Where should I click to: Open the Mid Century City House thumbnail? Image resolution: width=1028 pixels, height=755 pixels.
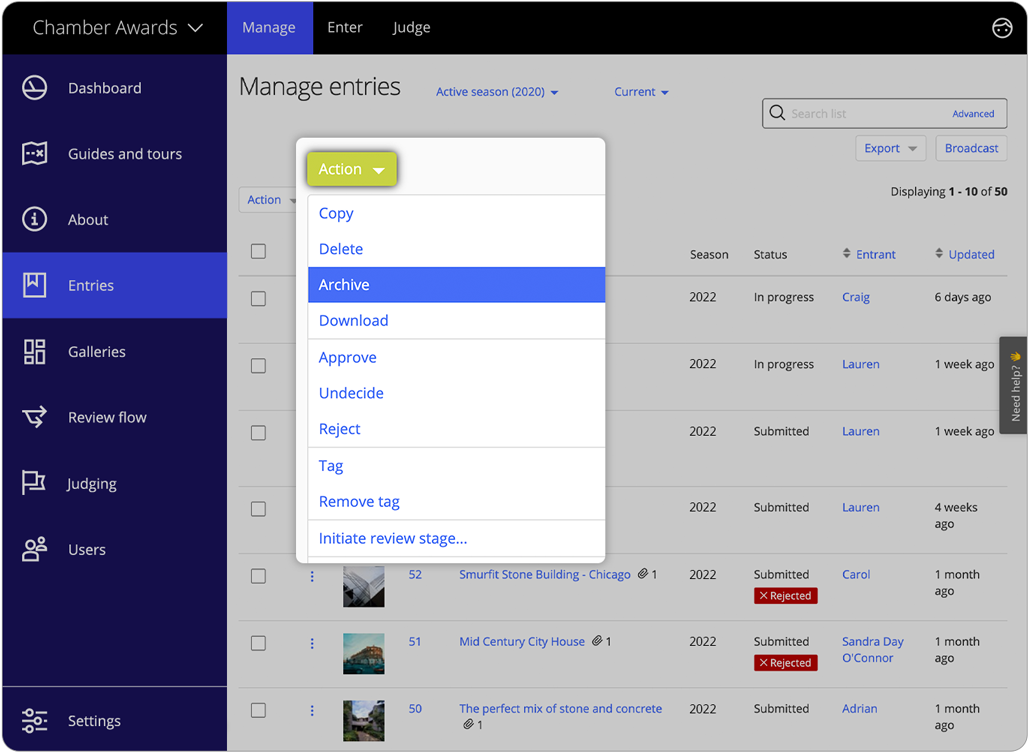click(363, 654)
